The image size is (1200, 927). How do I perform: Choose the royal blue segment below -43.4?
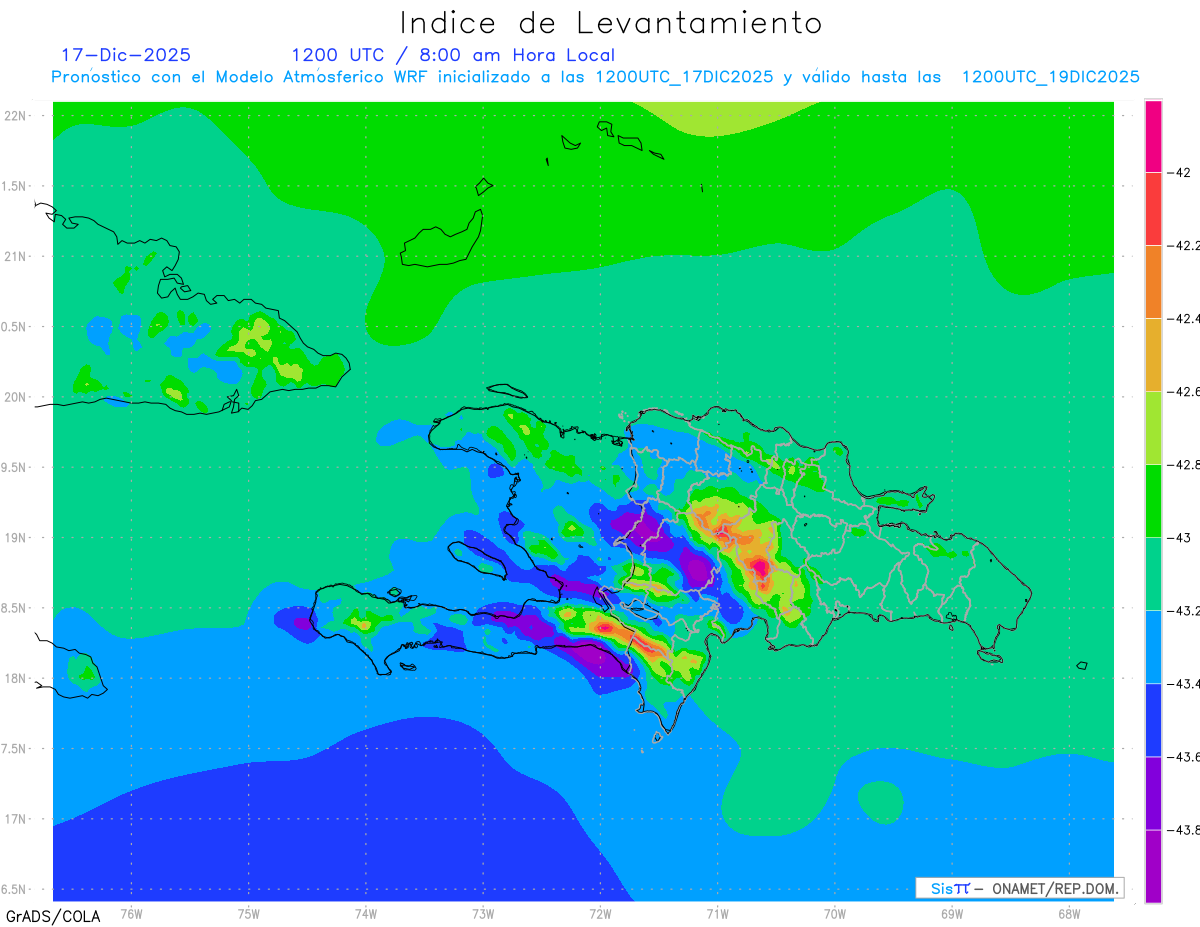point(1153,719)
